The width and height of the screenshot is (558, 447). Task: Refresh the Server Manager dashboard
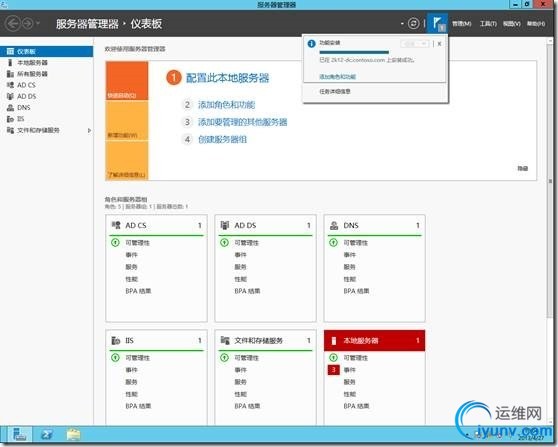[x=413, y=23]
